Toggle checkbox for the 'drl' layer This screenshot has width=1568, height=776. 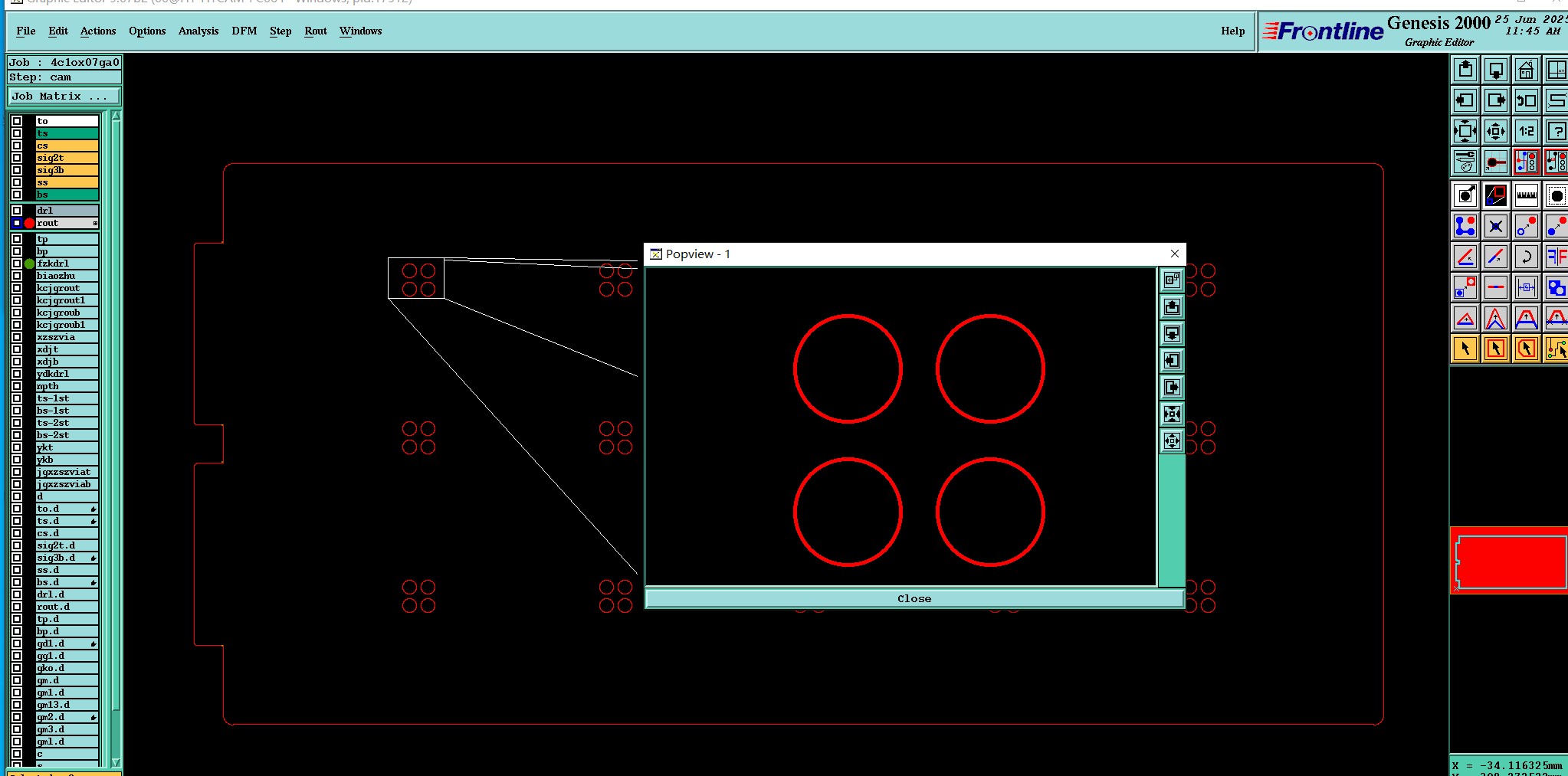[x=17, y=211]
